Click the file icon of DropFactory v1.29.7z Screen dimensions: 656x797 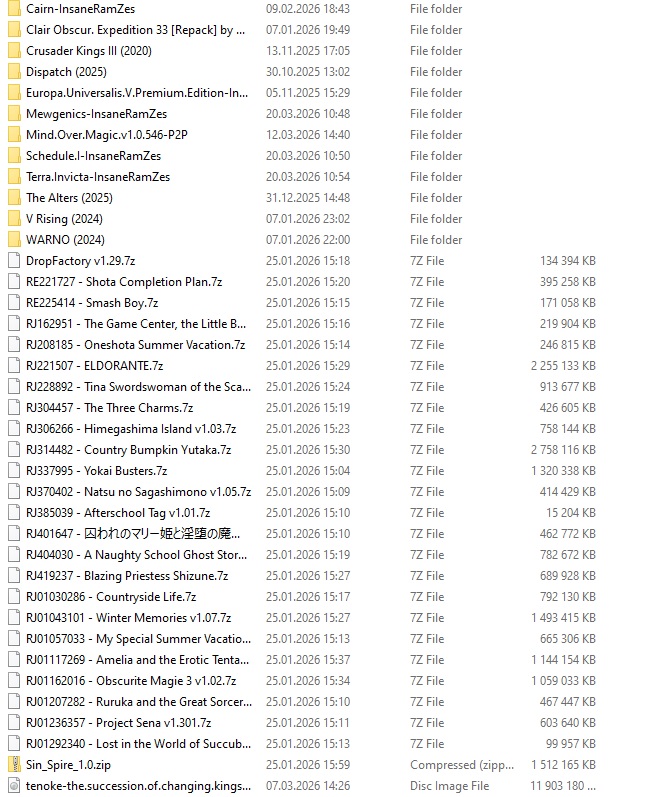click(14, 261)
